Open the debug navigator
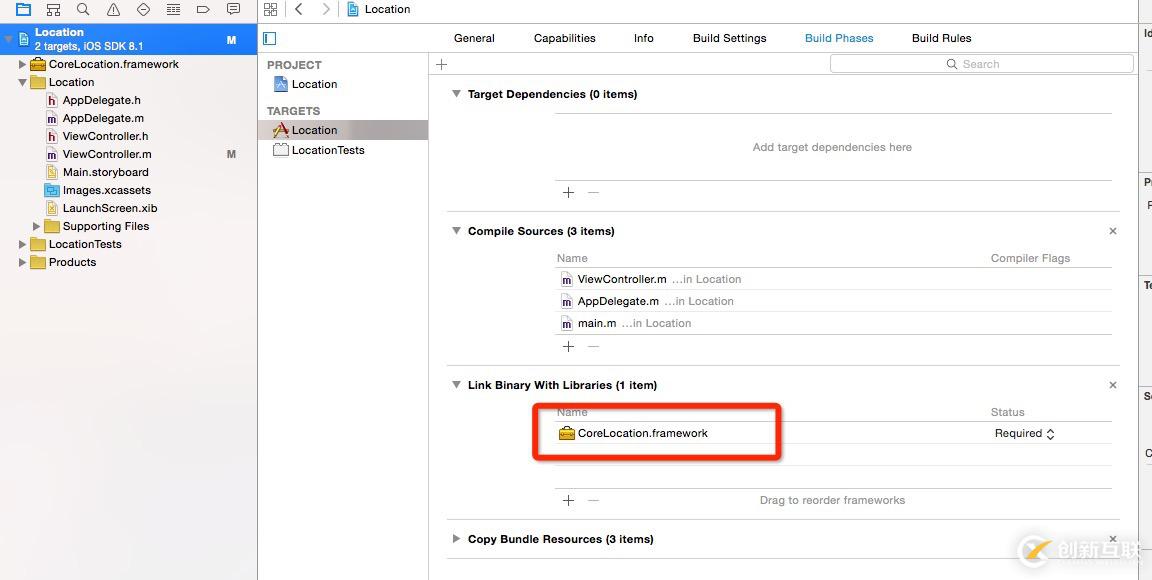The image size is (1152, 580). [173, 9]
